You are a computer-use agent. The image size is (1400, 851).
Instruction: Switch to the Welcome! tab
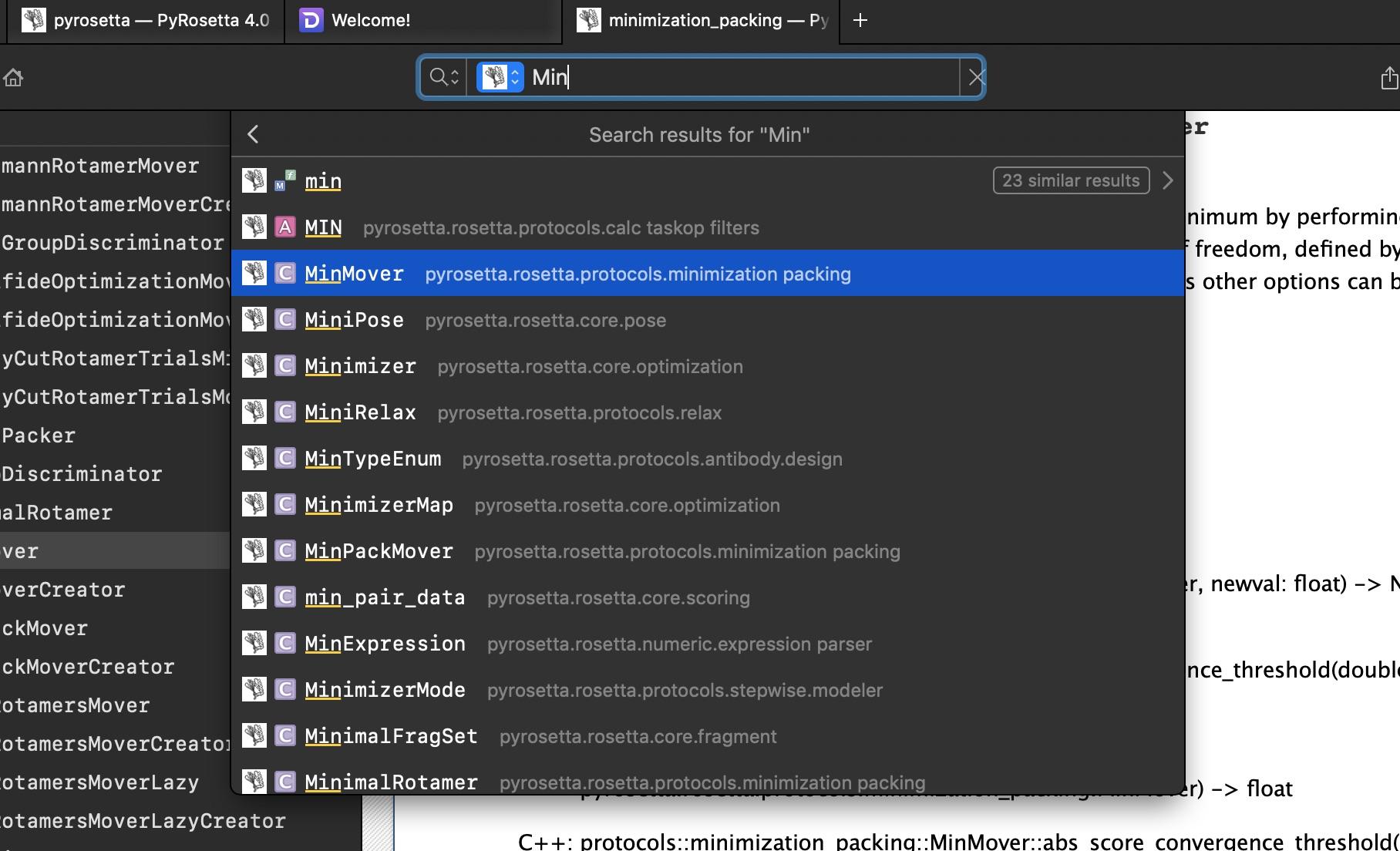(370, 21)
